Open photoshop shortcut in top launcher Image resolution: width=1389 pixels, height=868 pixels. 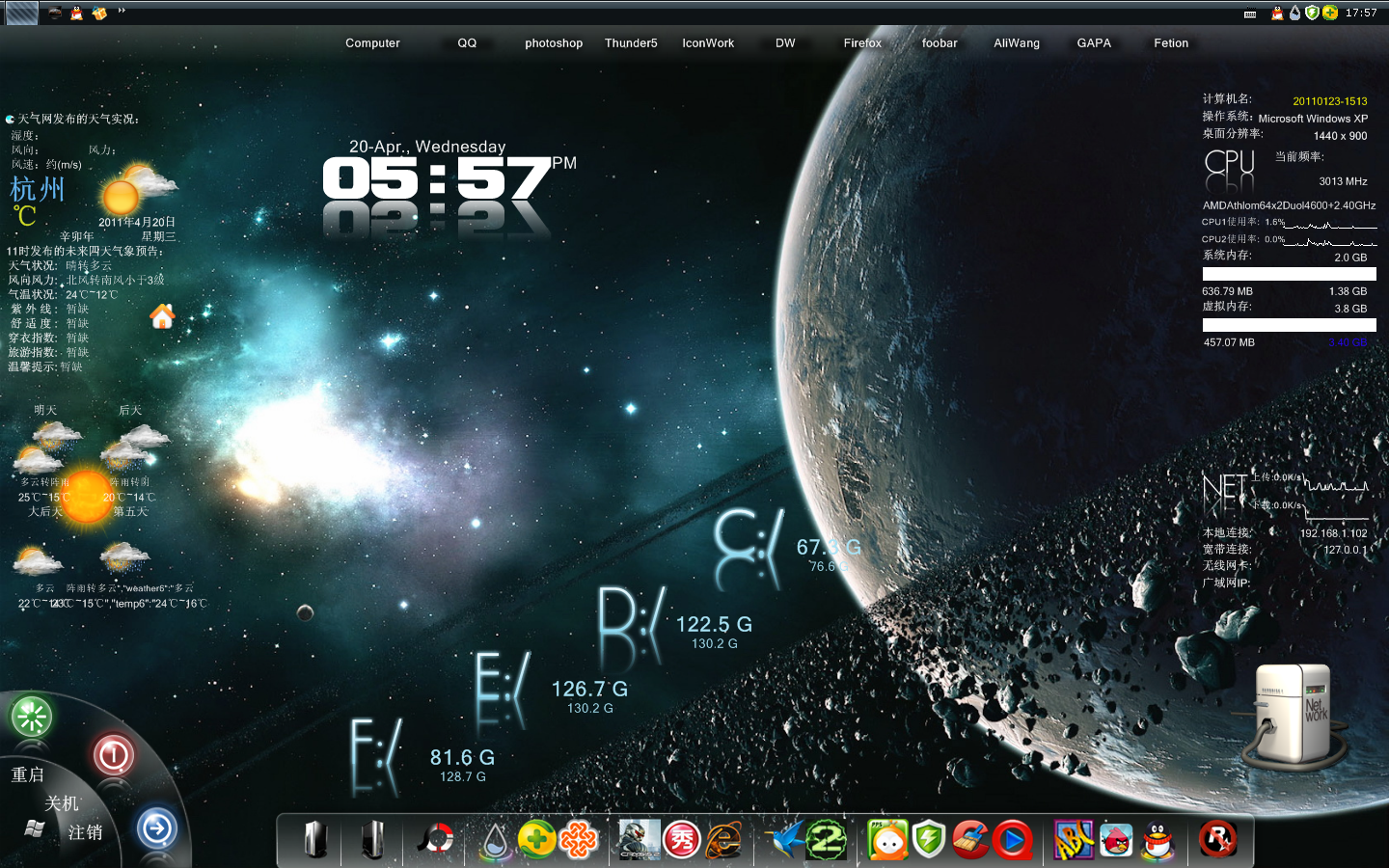pyautogui.click(x=554, y=43)
